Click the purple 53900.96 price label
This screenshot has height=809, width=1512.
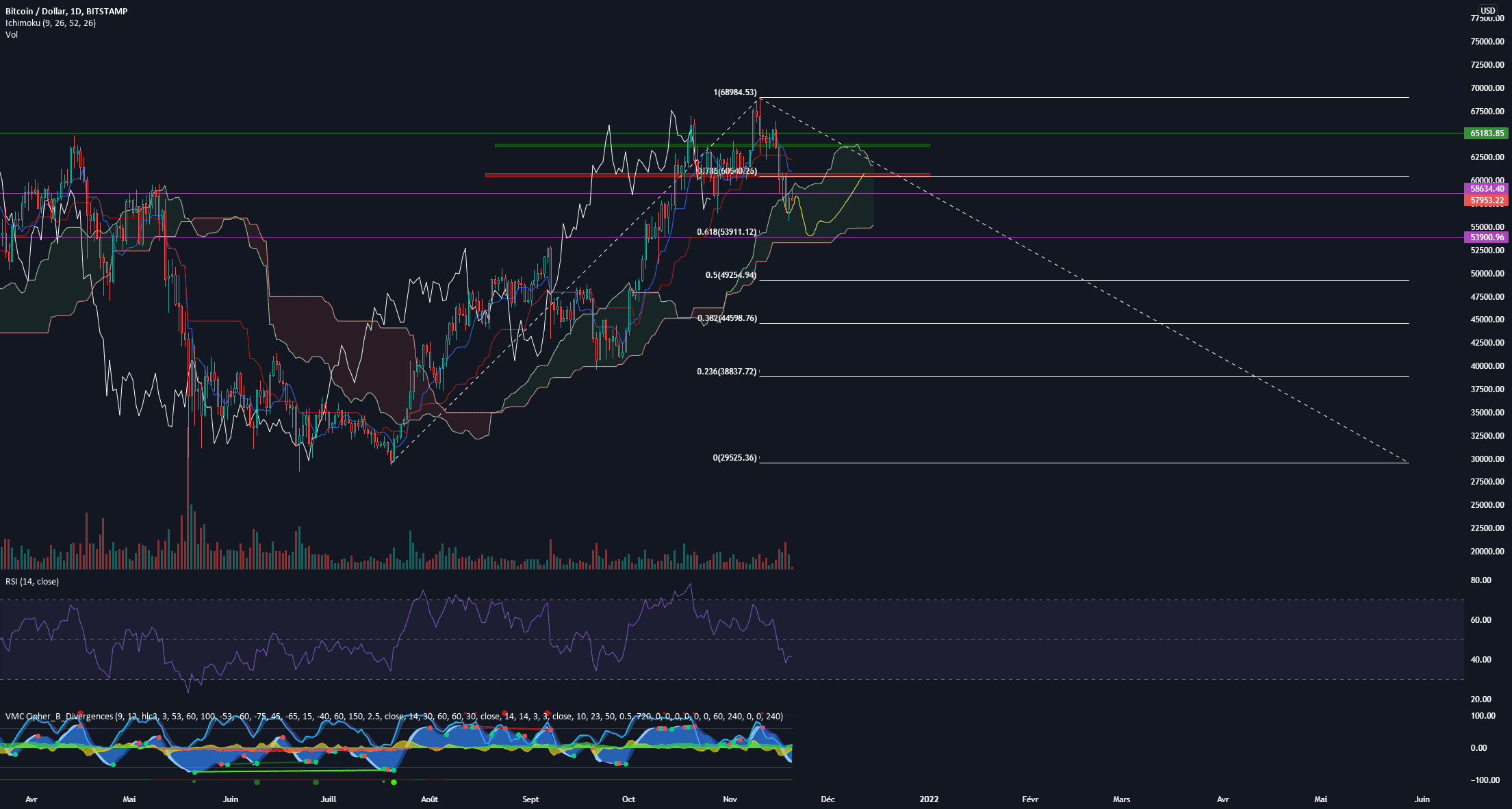click(1487, 237)
